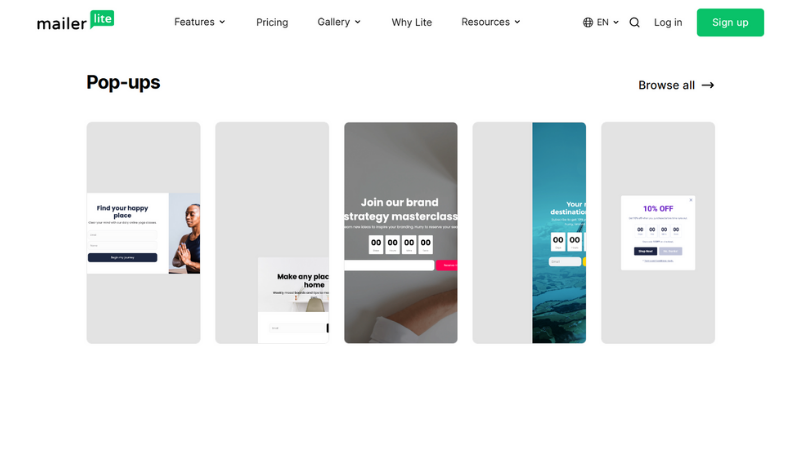Screen dimensions: 800x450
Task: Click the arrow next to Browse all
Action: pos(708,85)
